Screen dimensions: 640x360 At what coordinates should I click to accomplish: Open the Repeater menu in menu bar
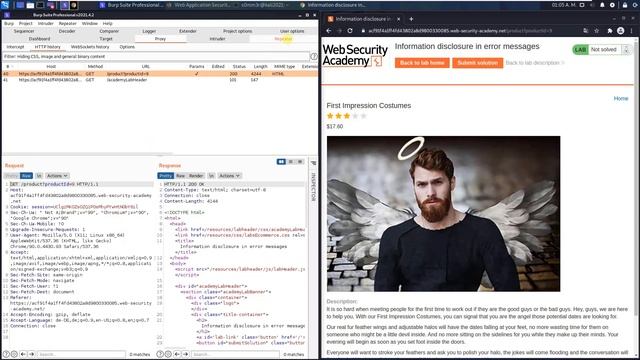click(67, 24)
